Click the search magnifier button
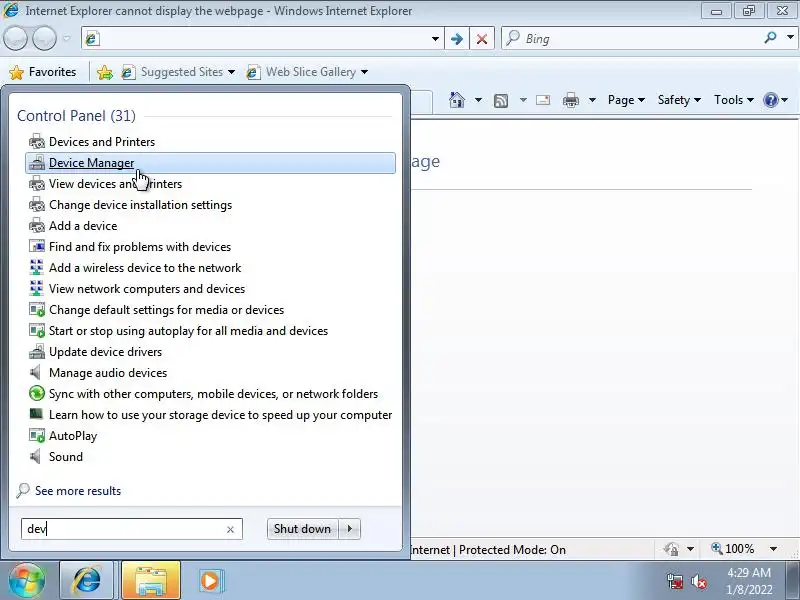Viewport: 800px width, 600px height. (770, 38)
